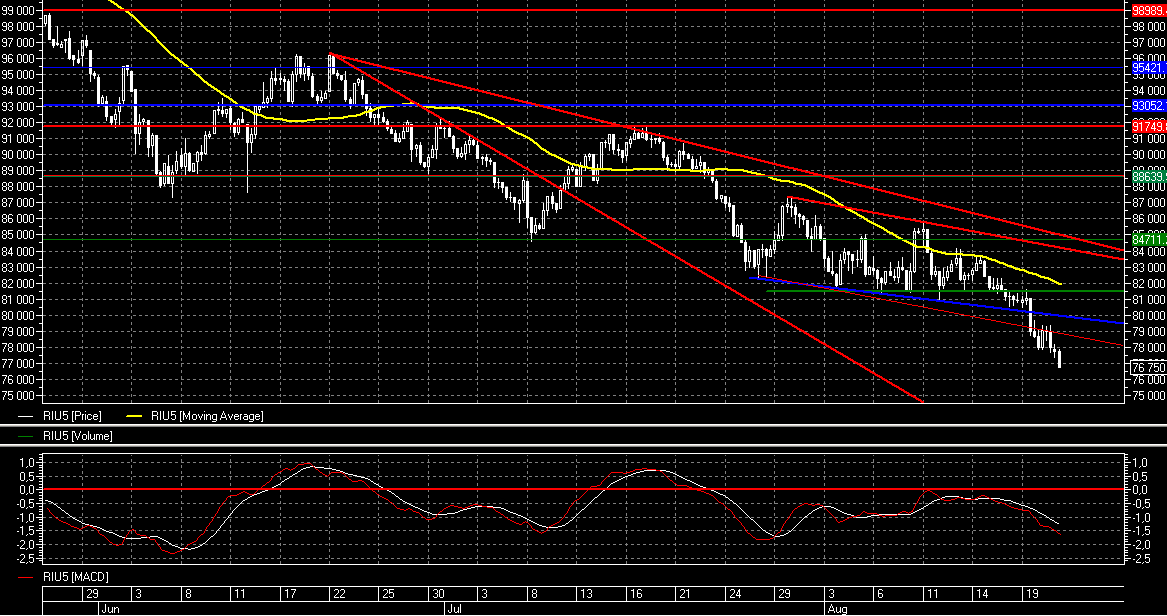Select the Jul month label on timeline
The width and height of the screenshot is (1167, 616).
452,607
